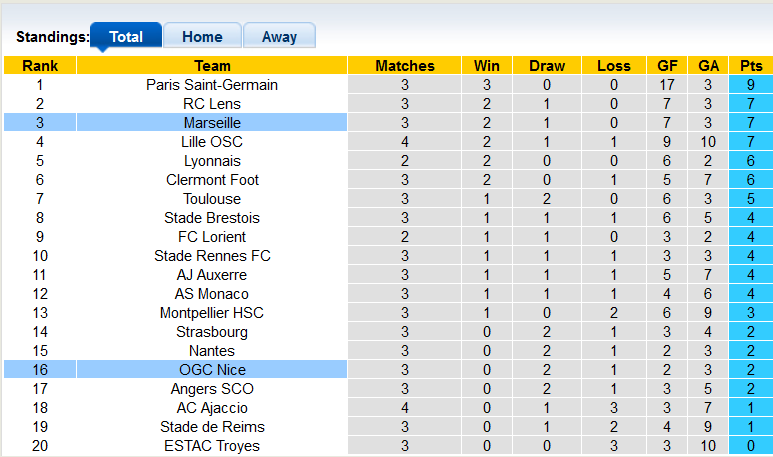Switch to the Total standings tab
The image size is (773, 457).
coord(126,37)
